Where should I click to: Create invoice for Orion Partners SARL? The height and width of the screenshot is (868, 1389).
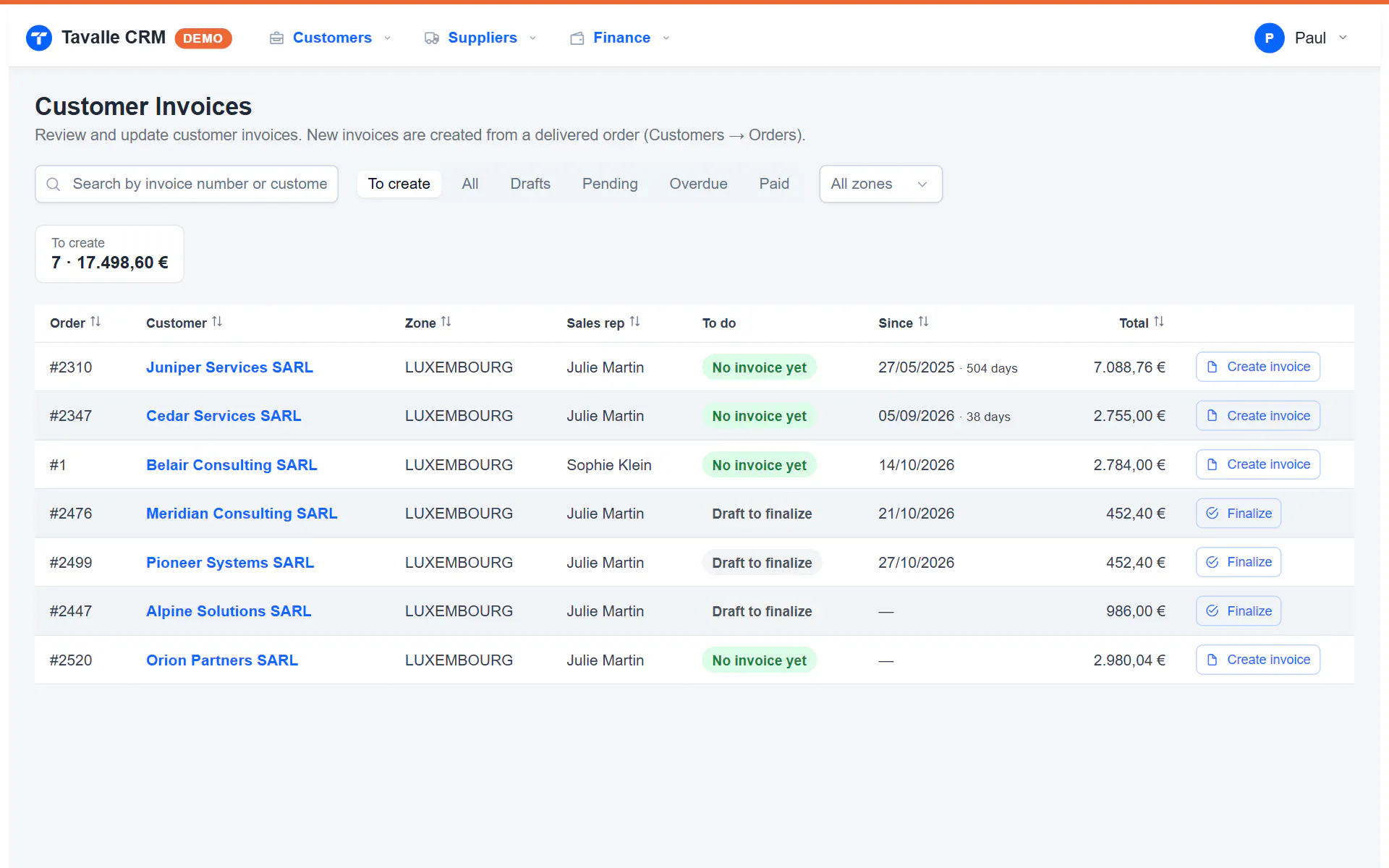point(1258,660)
